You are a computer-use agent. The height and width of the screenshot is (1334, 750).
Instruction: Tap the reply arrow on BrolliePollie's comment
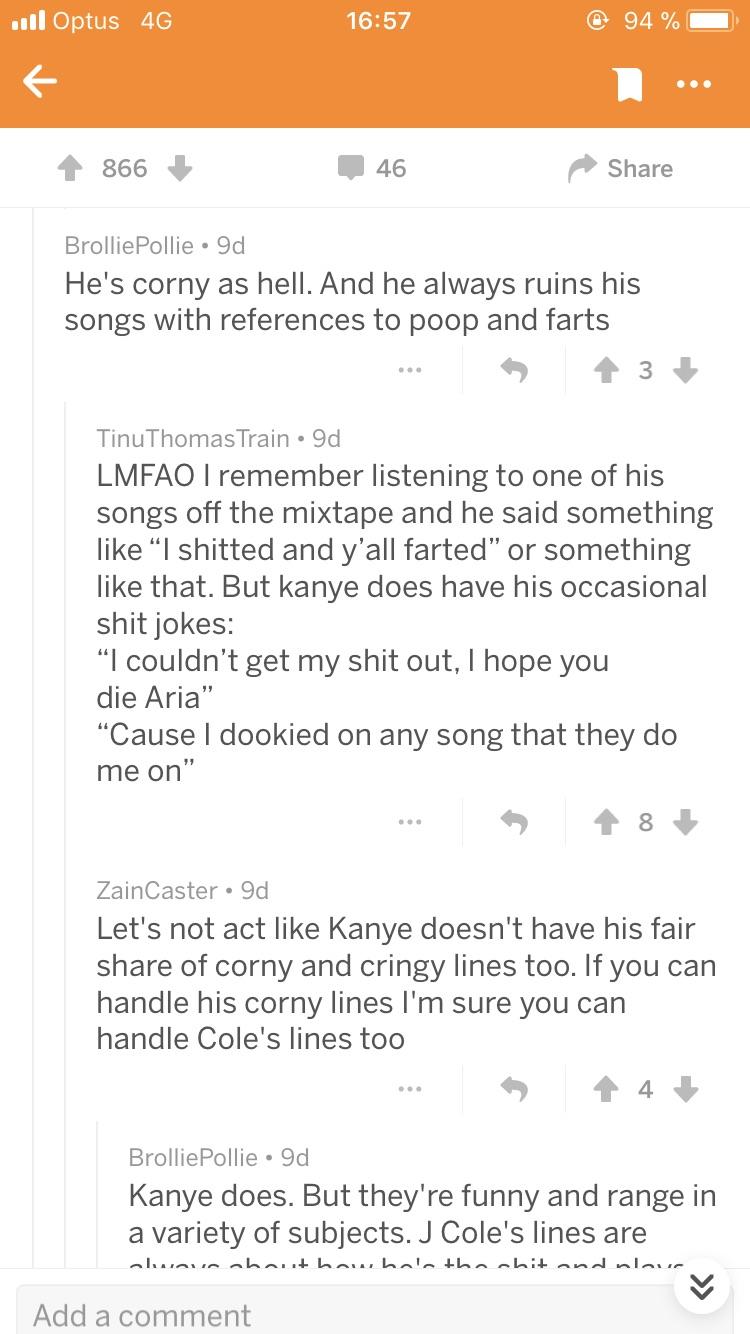[x=516, y=370]
